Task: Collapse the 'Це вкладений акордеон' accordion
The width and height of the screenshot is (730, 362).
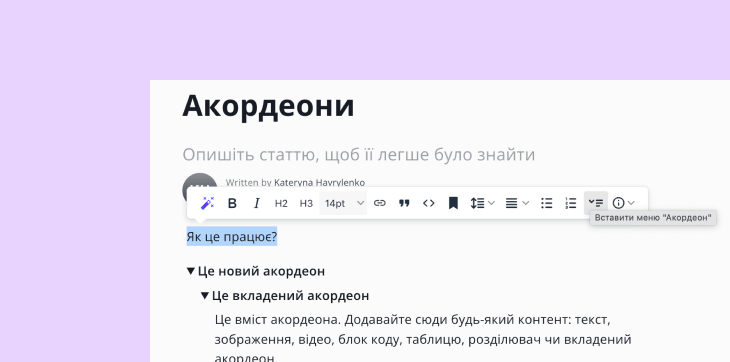Action: tap(204, 295)
